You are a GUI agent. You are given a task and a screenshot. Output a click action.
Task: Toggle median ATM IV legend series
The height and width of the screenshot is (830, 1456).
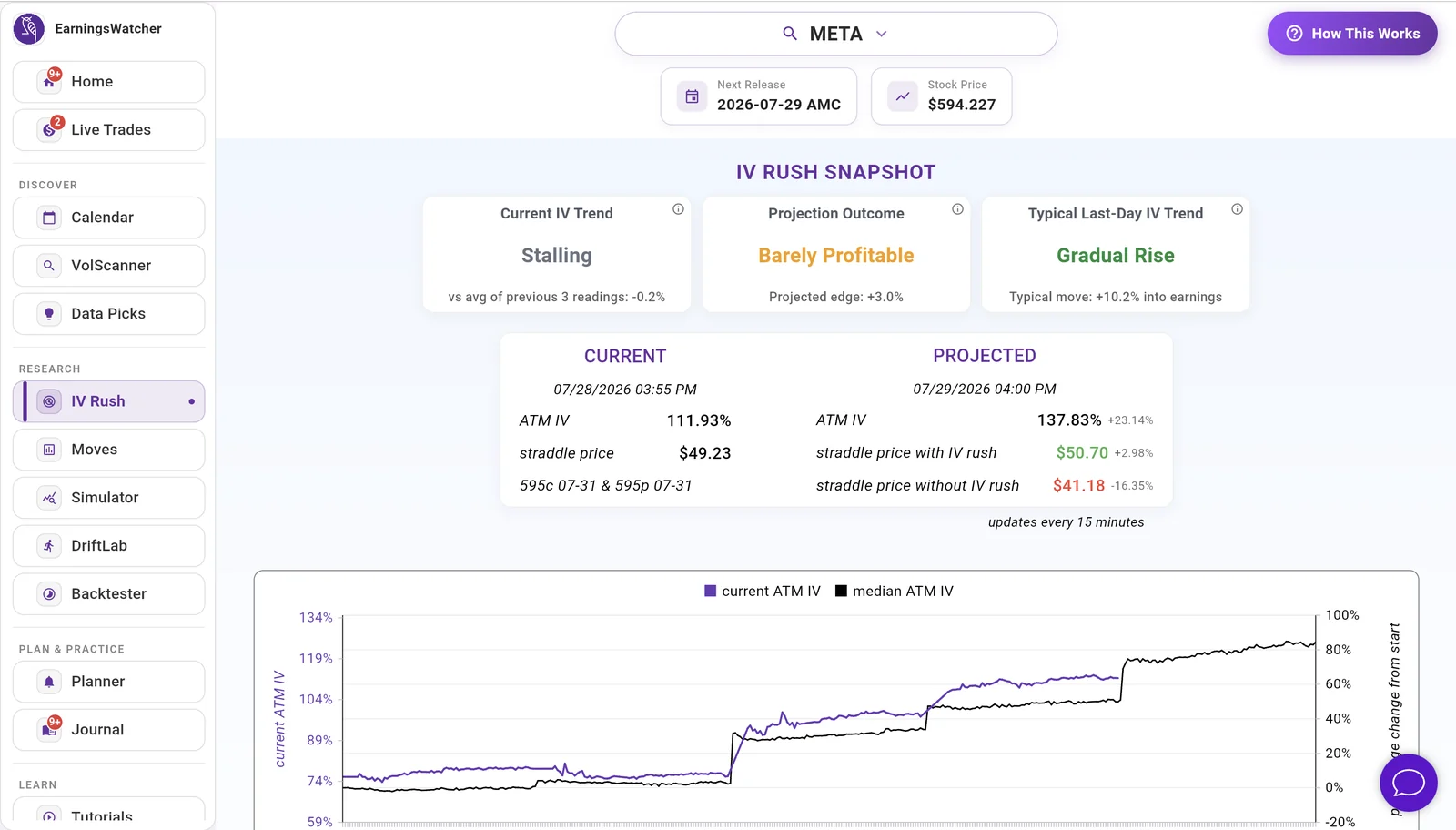tap(895, 592)
